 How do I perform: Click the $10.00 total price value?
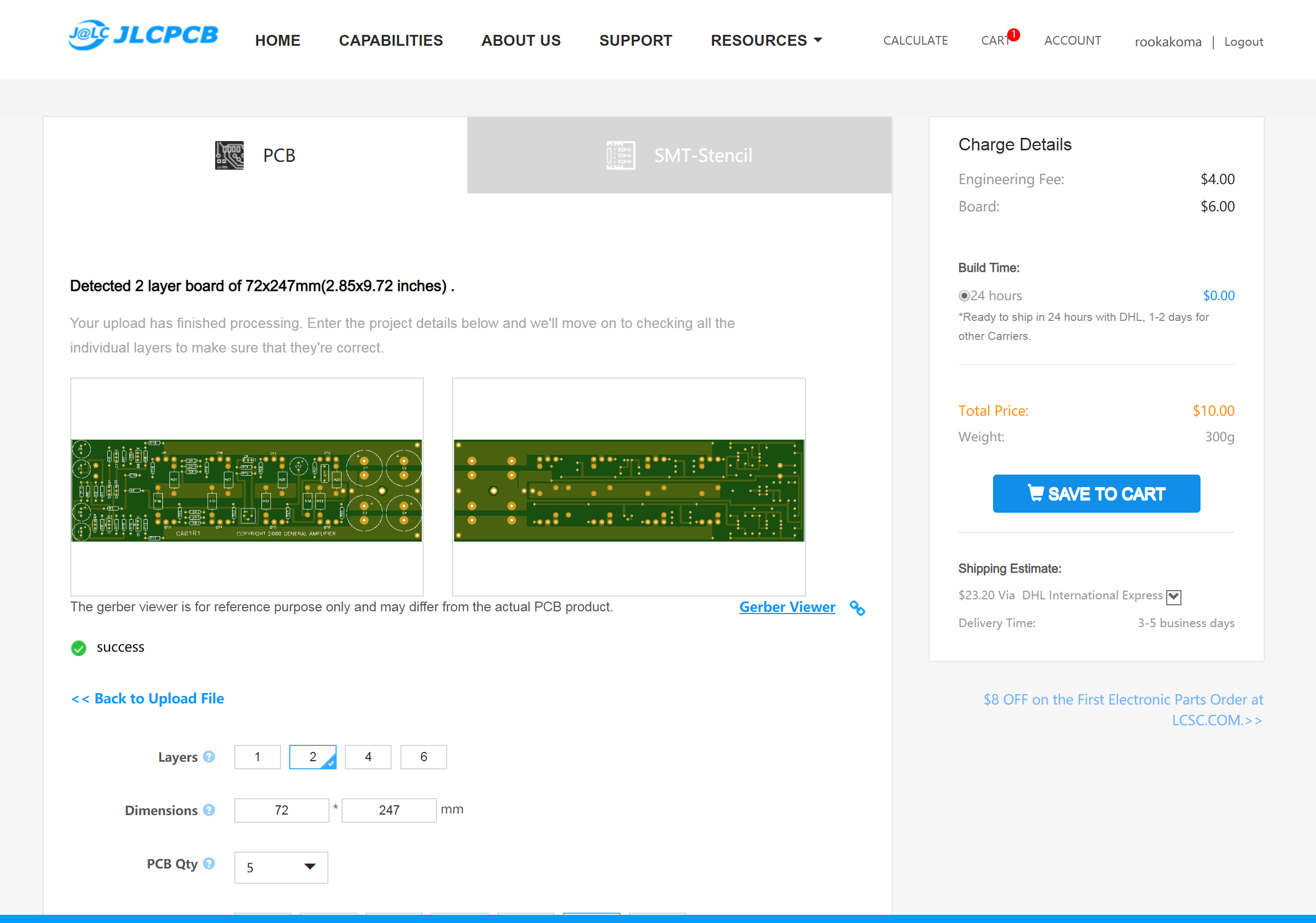coord(1214,411)
